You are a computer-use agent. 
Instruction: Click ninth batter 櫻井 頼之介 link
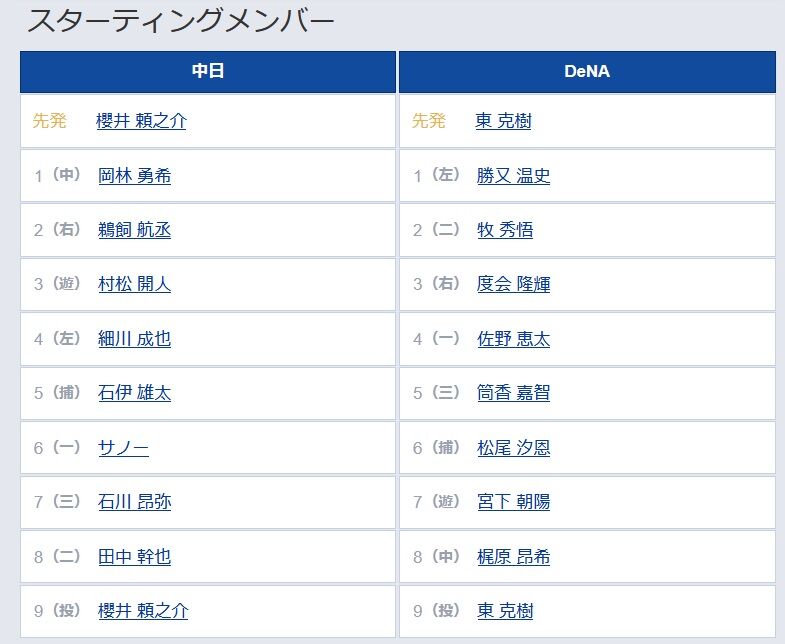pos(143,611)
